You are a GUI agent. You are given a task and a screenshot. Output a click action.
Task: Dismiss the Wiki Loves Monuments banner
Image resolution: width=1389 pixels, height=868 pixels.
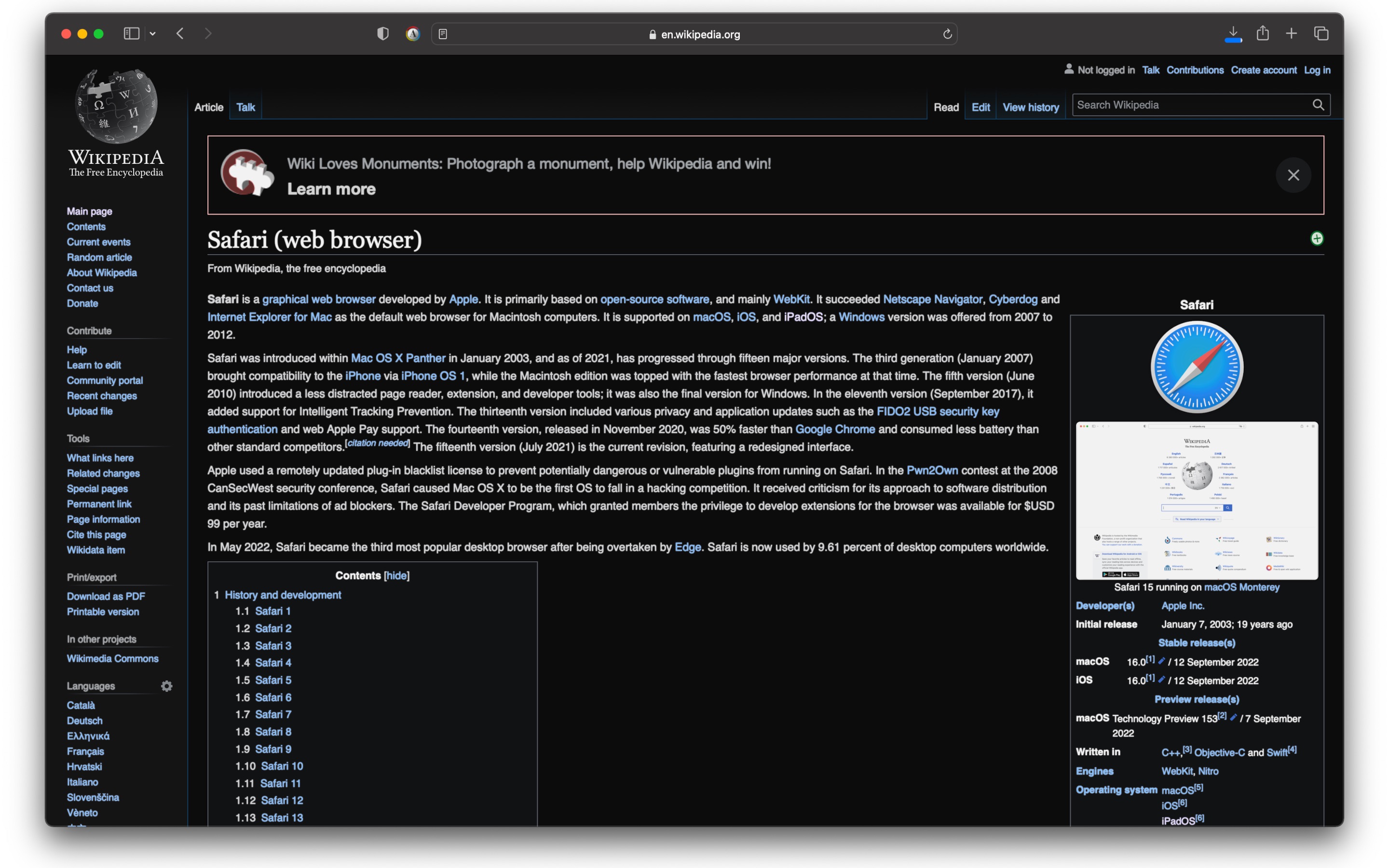pyautogui.click(x=1293, y=175)
